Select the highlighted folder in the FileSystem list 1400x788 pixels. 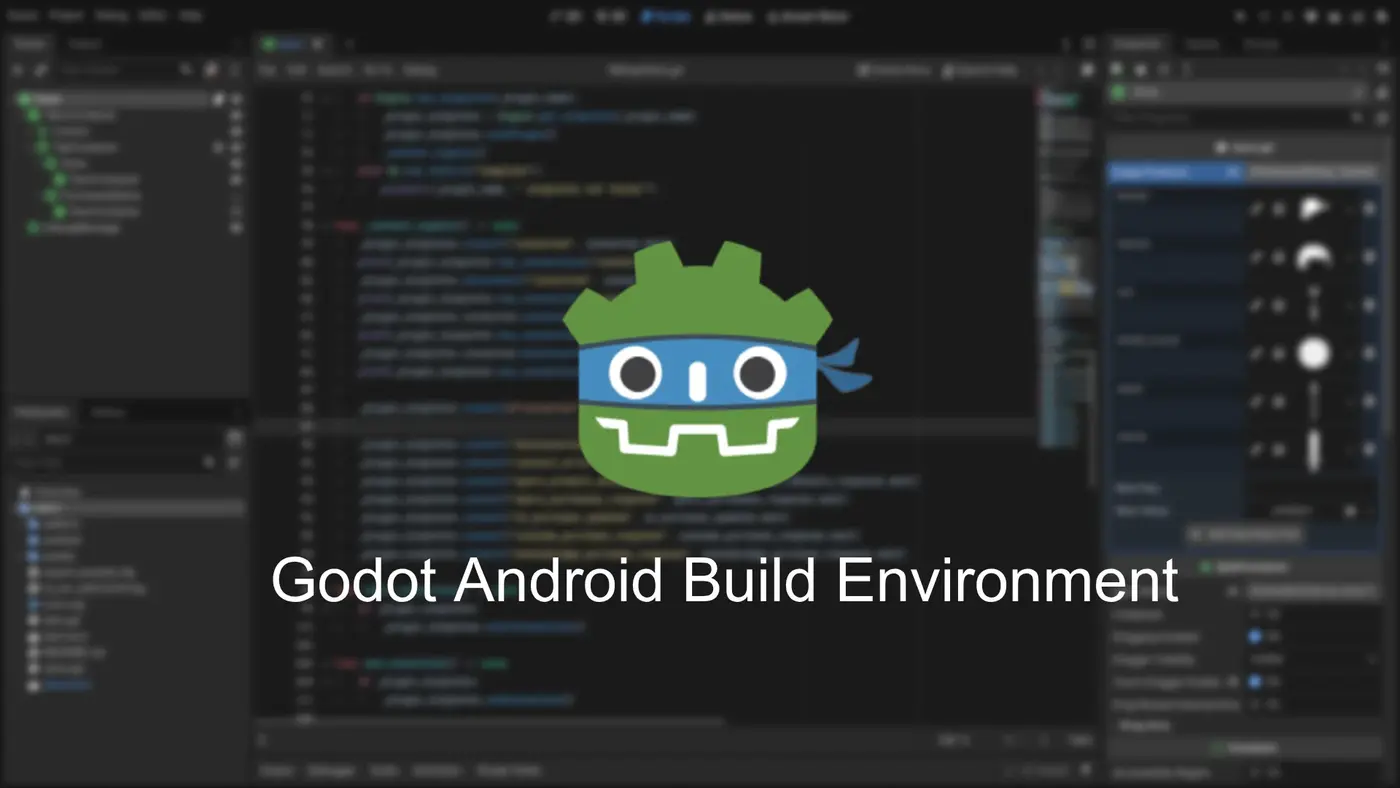click(130, 508)
